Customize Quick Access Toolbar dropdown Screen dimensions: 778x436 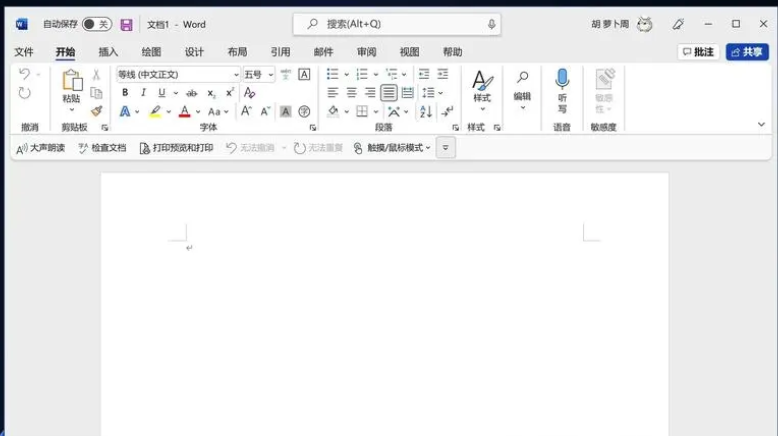coord(446,148)
